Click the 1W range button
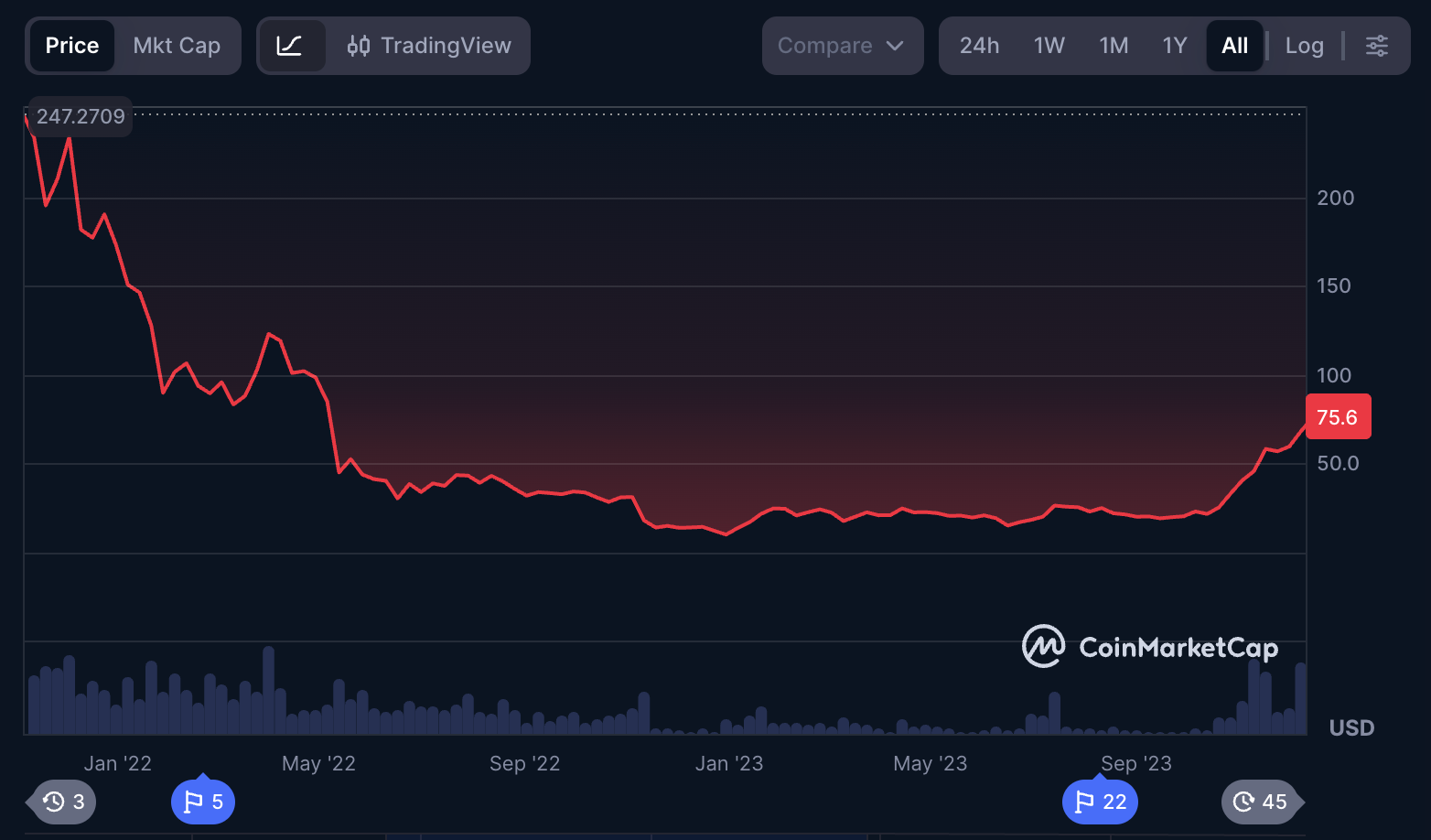Viewport: 1431px width, 840px height. pyautogui.click(x=1049, y=45)
